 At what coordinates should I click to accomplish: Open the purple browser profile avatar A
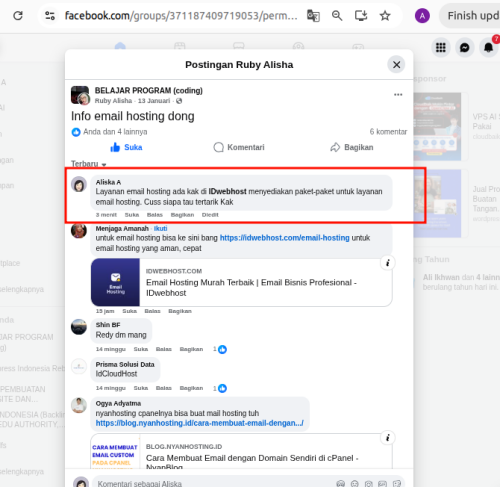422,16
